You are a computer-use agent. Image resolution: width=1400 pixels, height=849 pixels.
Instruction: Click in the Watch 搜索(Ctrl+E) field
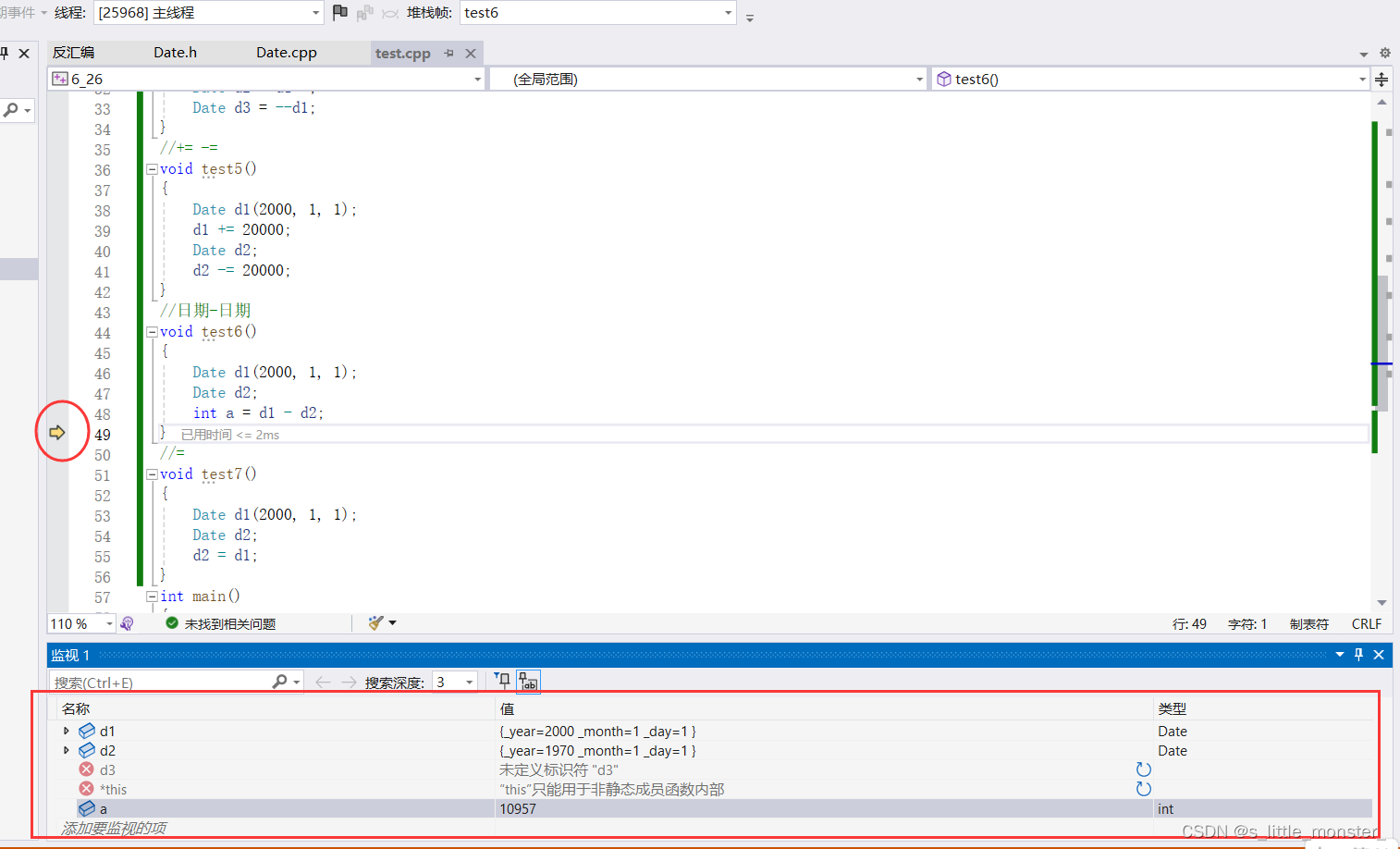[162, 683]
